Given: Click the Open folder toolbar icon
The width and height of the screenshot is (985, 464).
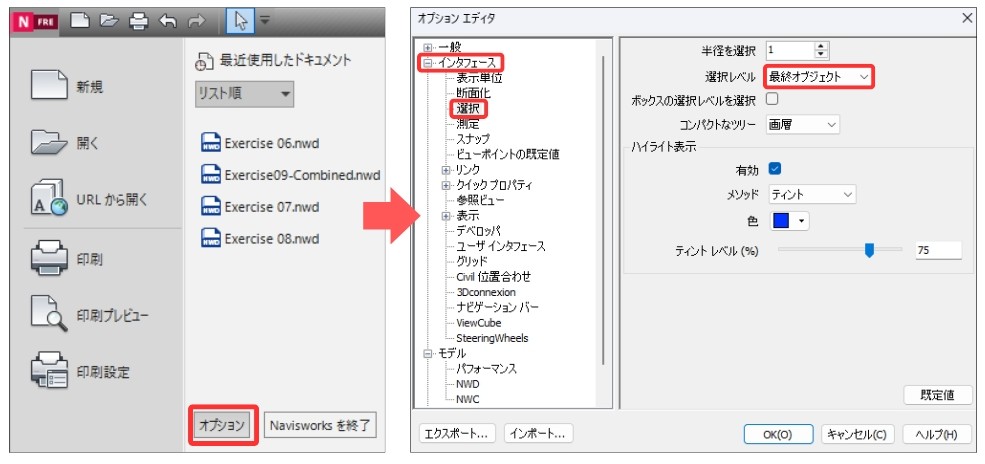Looking at the screenshot, I should 109,21.
